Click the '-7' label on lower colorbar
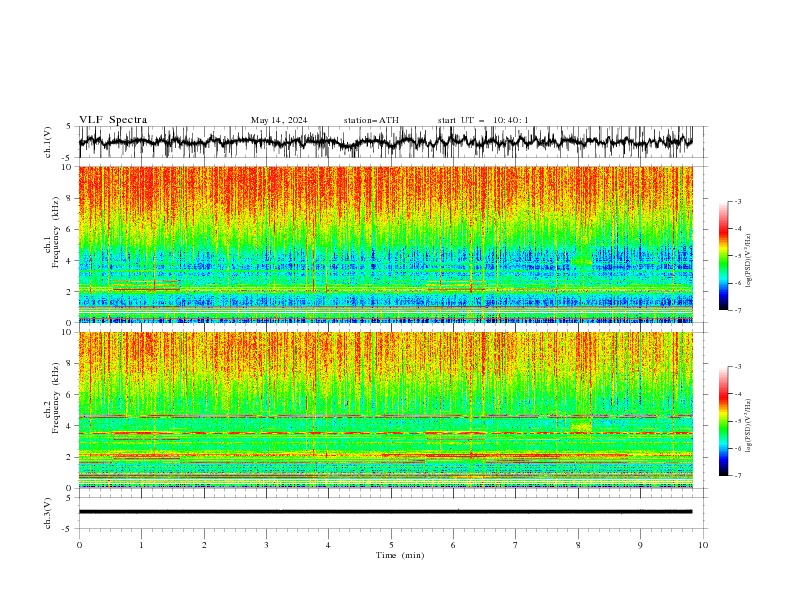The height and width of the screenshot is (612, 792). (x=737, y=476)
